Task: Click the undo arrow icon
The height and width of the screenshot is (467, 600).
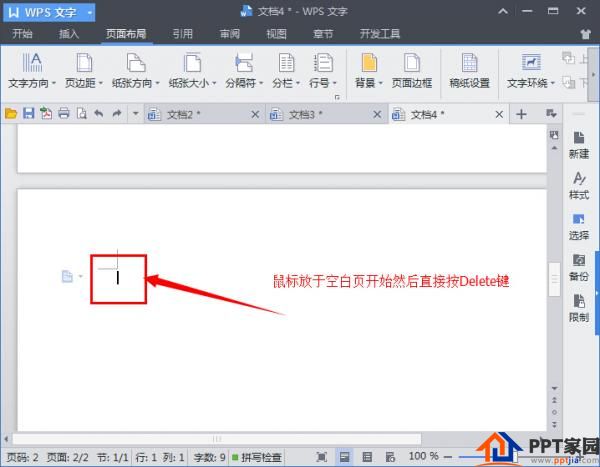Action: click(x=99, y=113)
